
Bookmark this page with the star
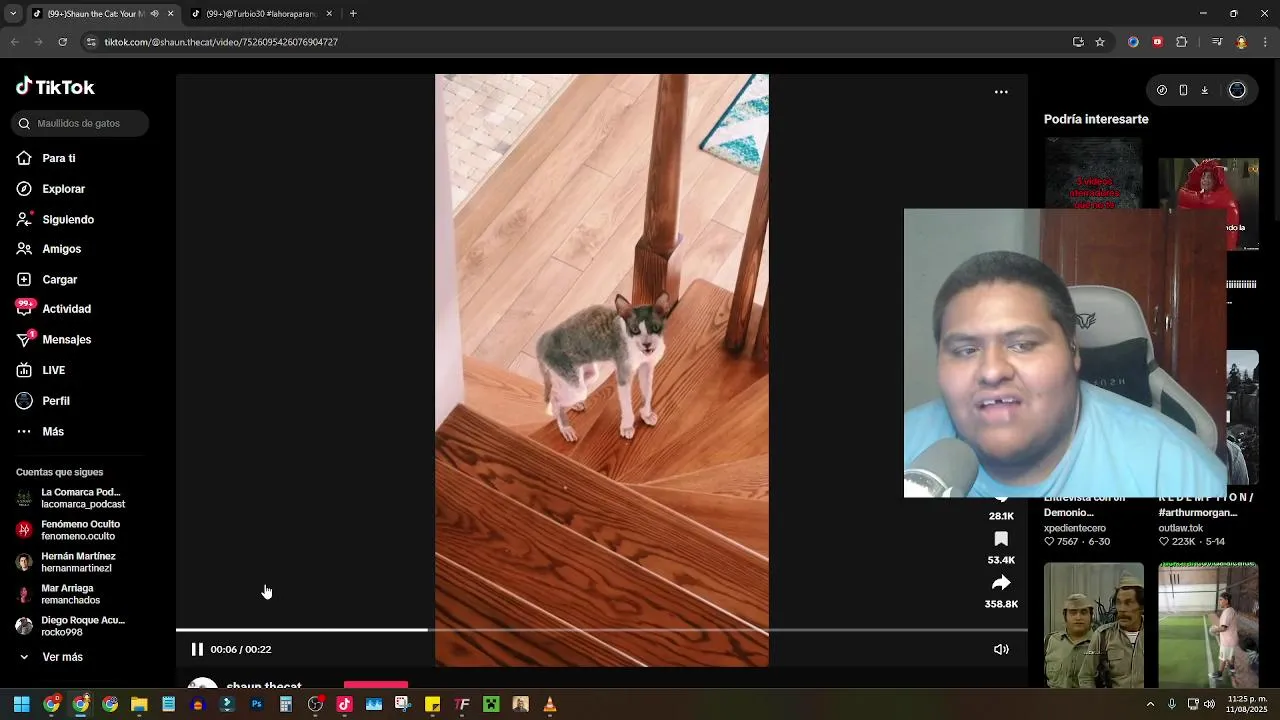(1100, 42)
